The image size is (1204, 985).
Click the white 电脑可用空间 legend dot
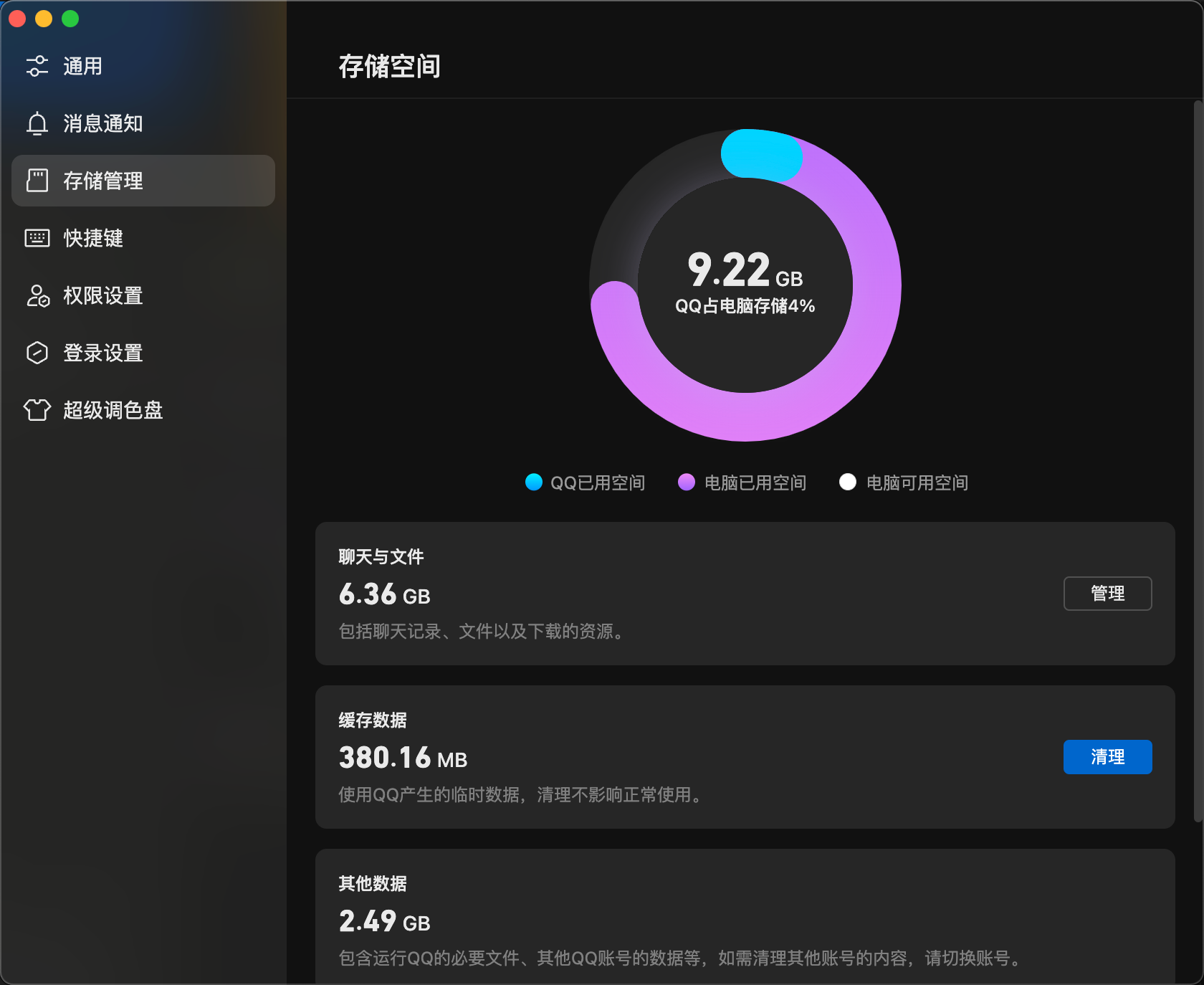[x=848, y=482]
